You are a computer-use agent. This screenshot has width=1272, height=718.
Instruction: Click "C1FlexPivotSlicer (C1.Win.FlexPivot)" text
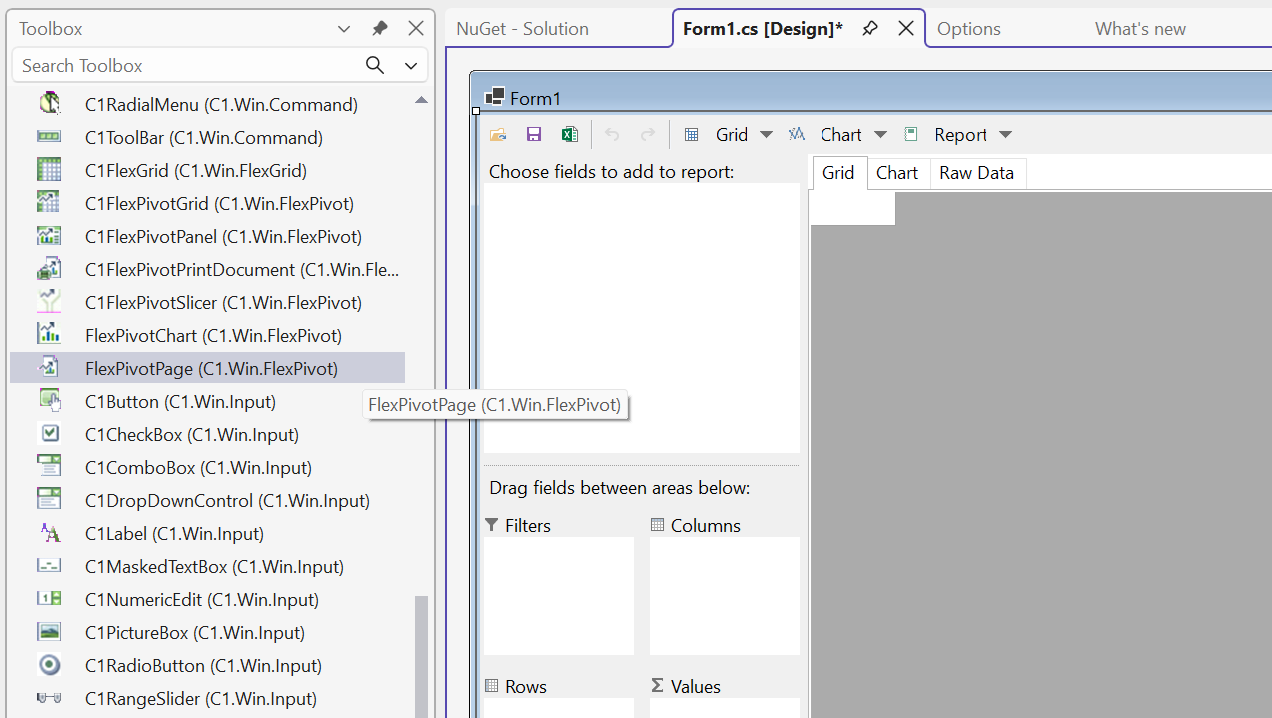pyautogui.click(x=224, y=303)
